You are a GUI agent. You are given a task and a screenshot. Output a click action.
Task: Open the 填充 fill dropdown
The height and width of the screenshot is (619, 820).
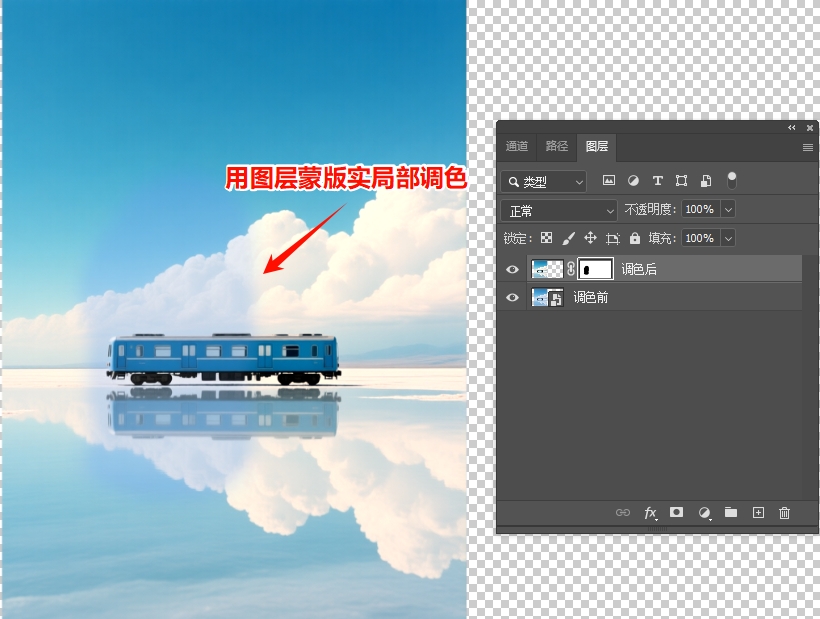point(727,239)
